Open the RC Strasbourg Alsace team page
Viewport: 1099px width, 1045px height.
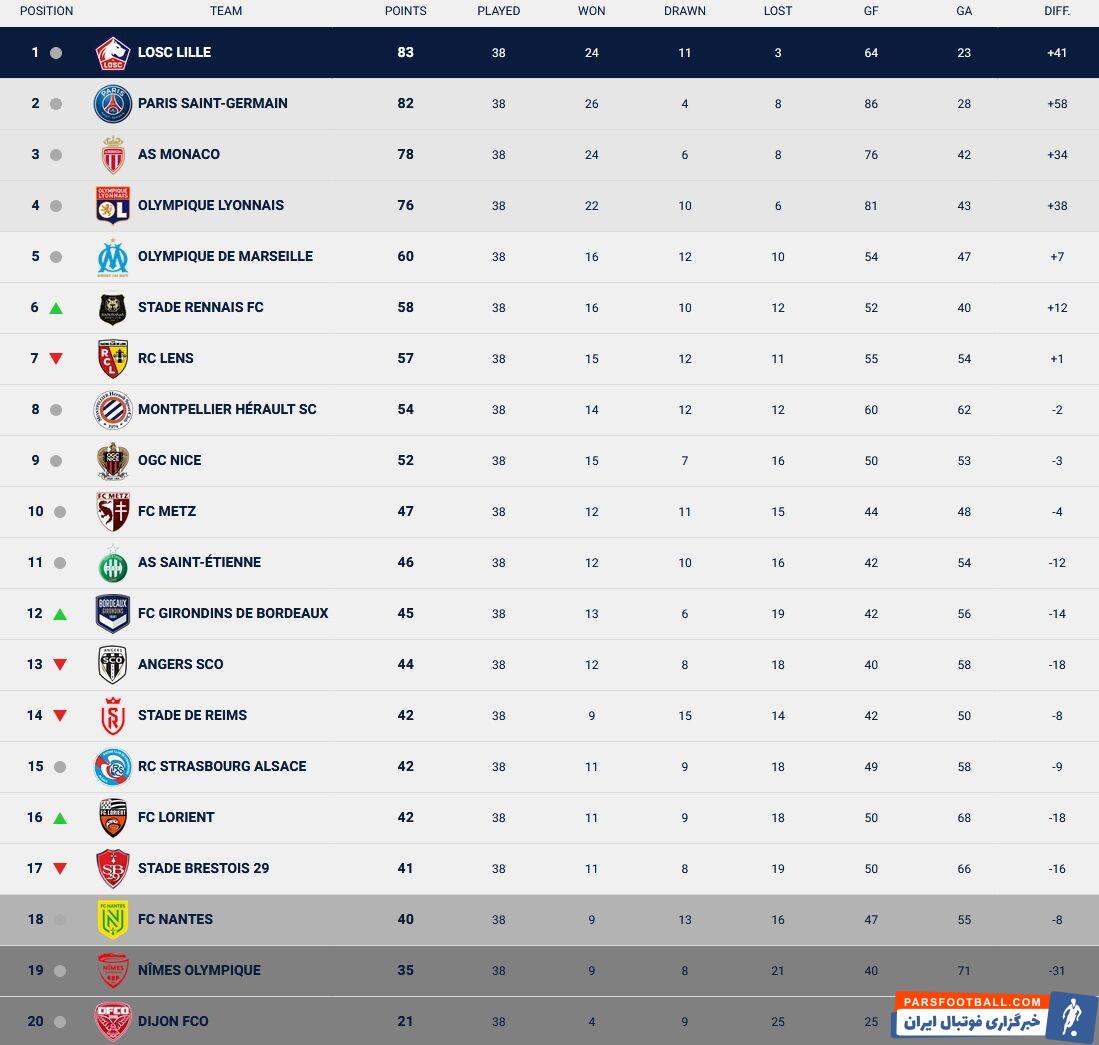222,766
